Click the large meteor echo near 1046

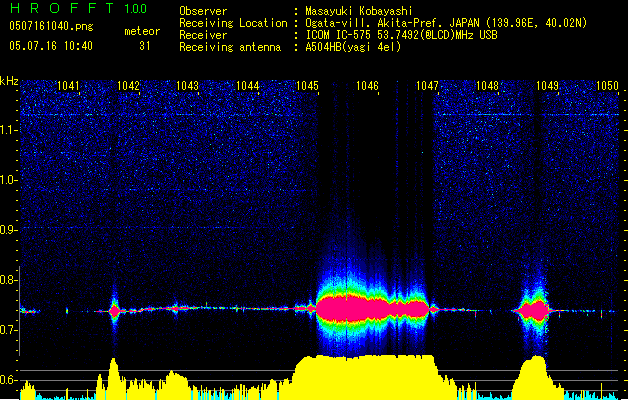[x=372, y=309]
